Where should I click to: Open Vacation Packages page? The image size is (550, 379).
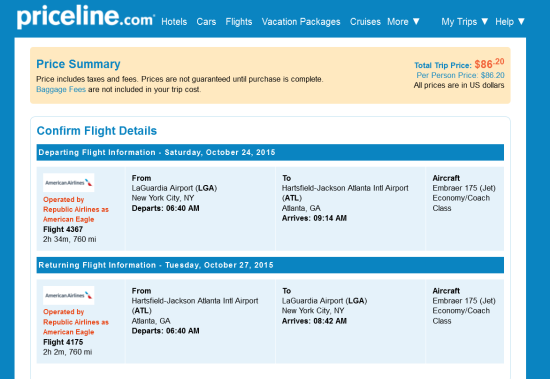tap(301, 22)
